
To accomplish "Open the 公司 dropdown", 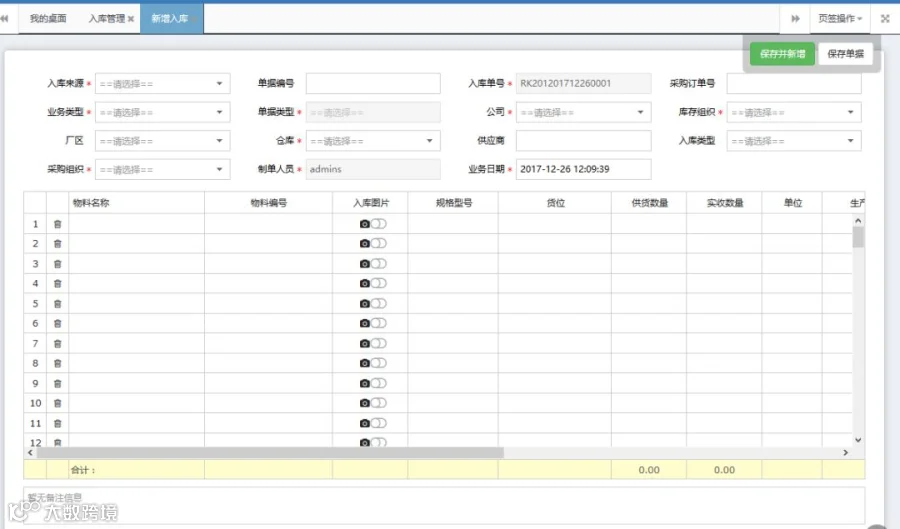I will (x=583, y=112).
